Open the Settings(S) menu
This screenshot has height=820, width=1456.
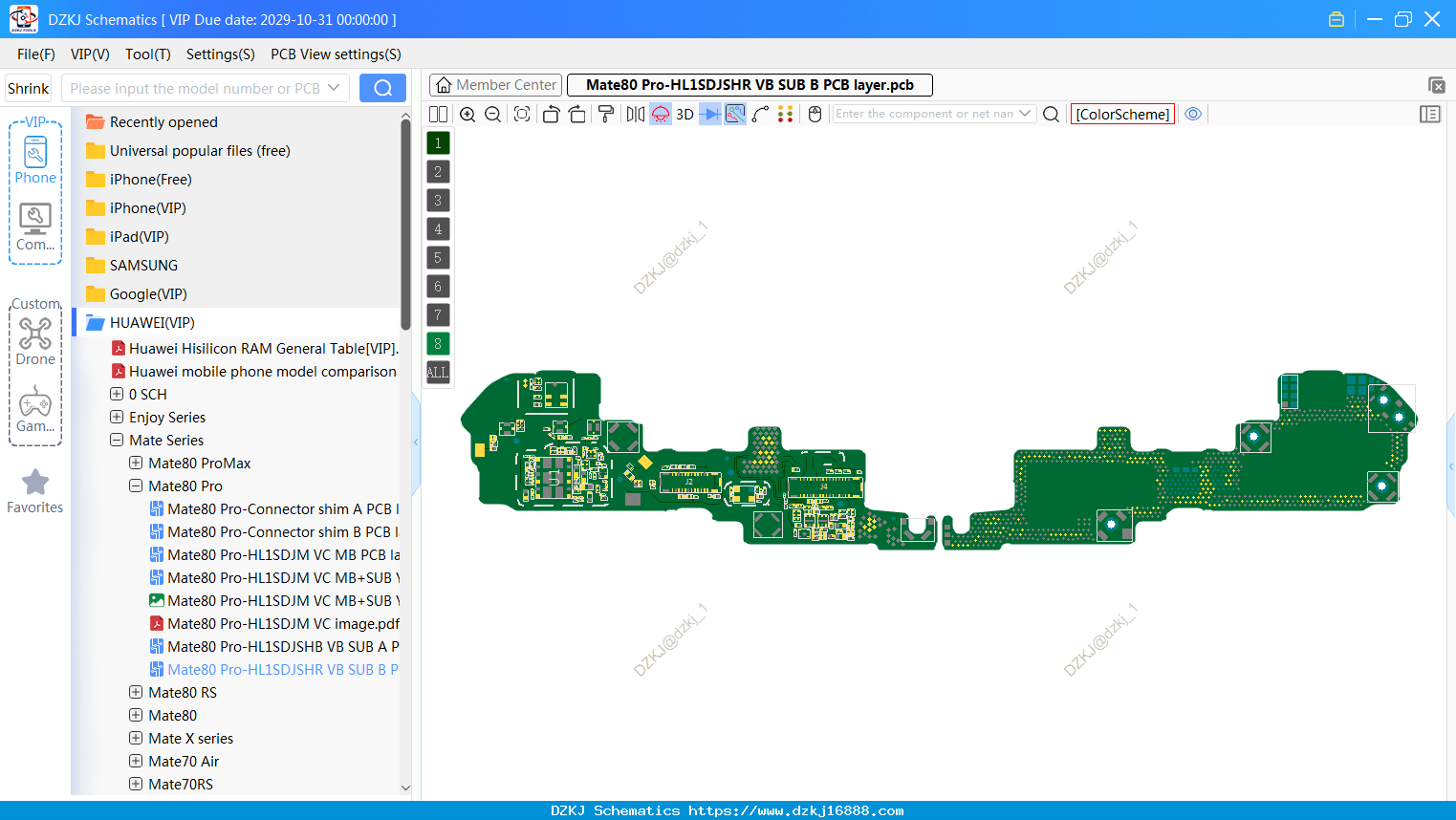[x=221, y=54]
